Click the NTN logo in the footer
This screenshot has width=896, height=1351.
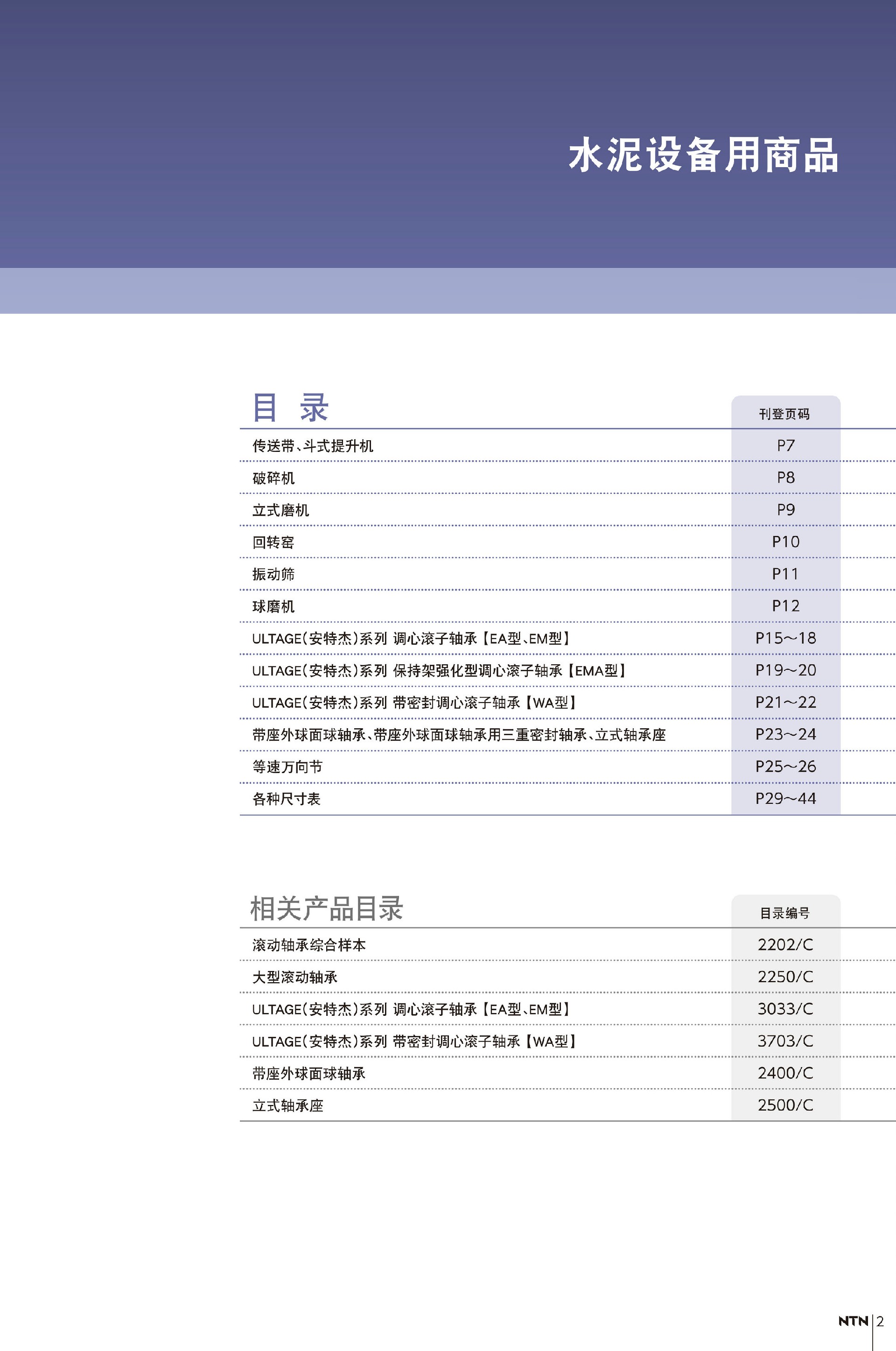tap(853, 1321)
